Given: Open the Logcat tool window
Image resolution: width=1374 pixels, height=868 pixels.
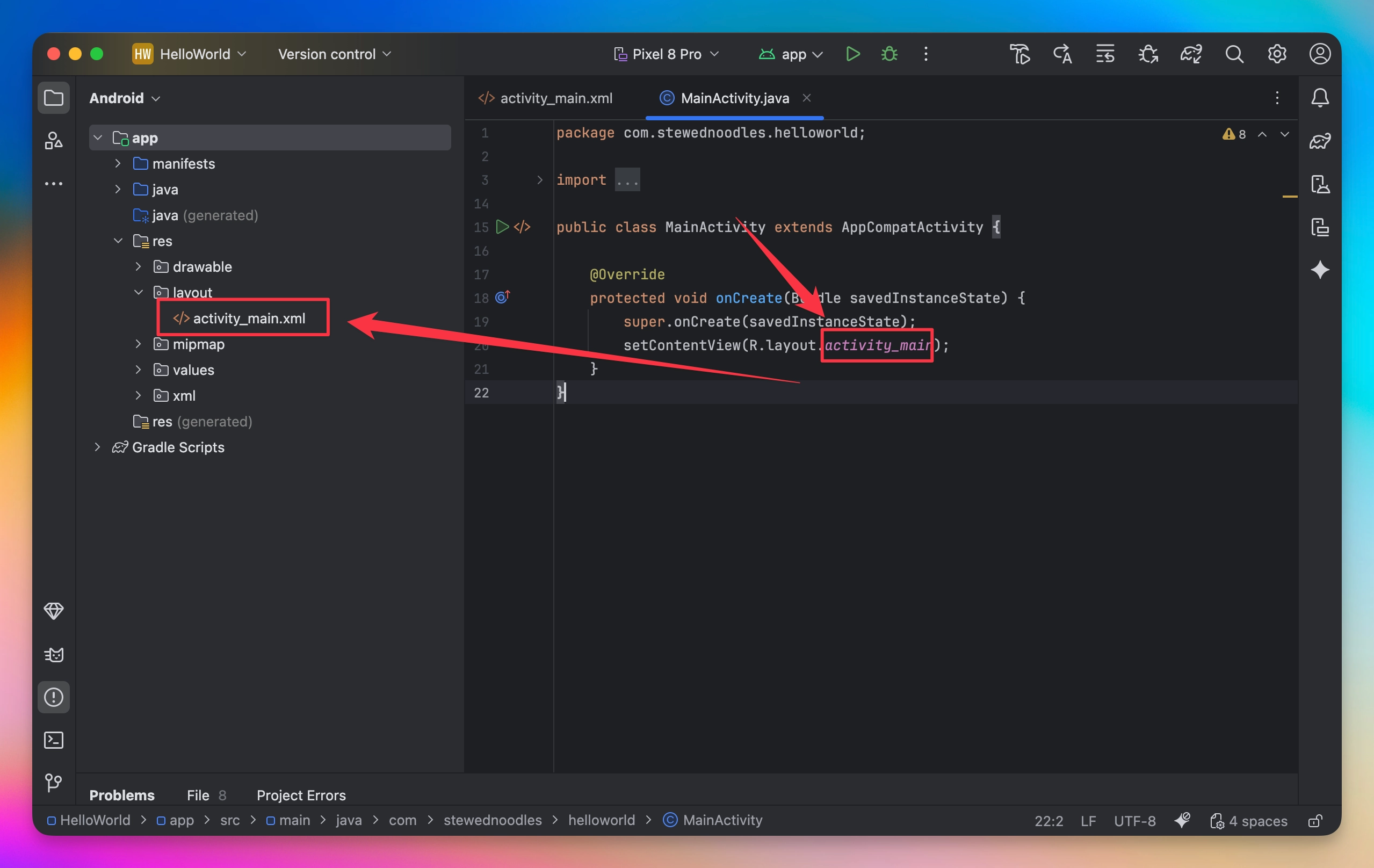Looking at the screenshot, I should coord(54,654).
